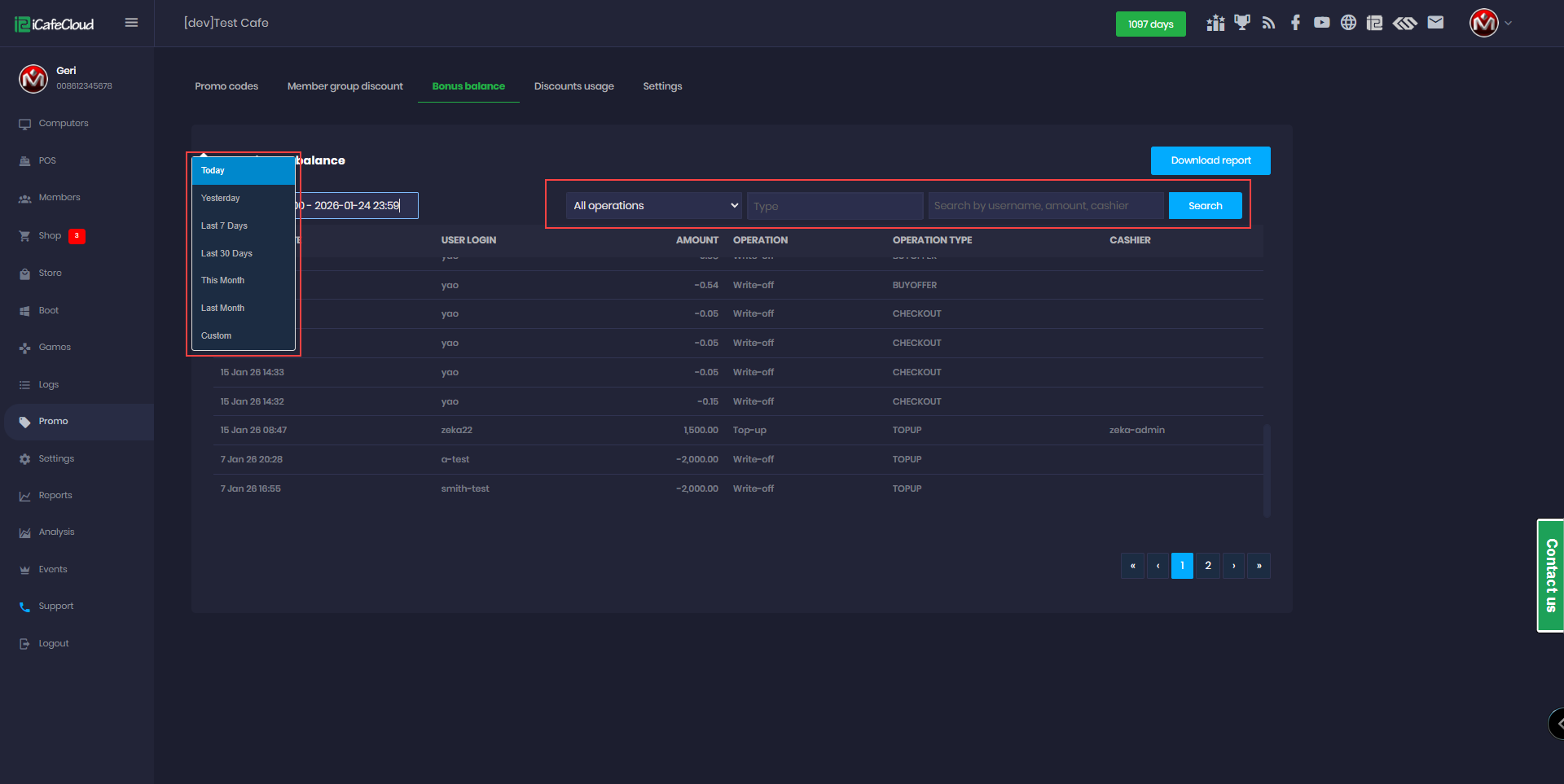Open the YouTube icon link
The width and height of the screenshot is (1564, 784).
pyautogui.click(x=1321, y=23)
